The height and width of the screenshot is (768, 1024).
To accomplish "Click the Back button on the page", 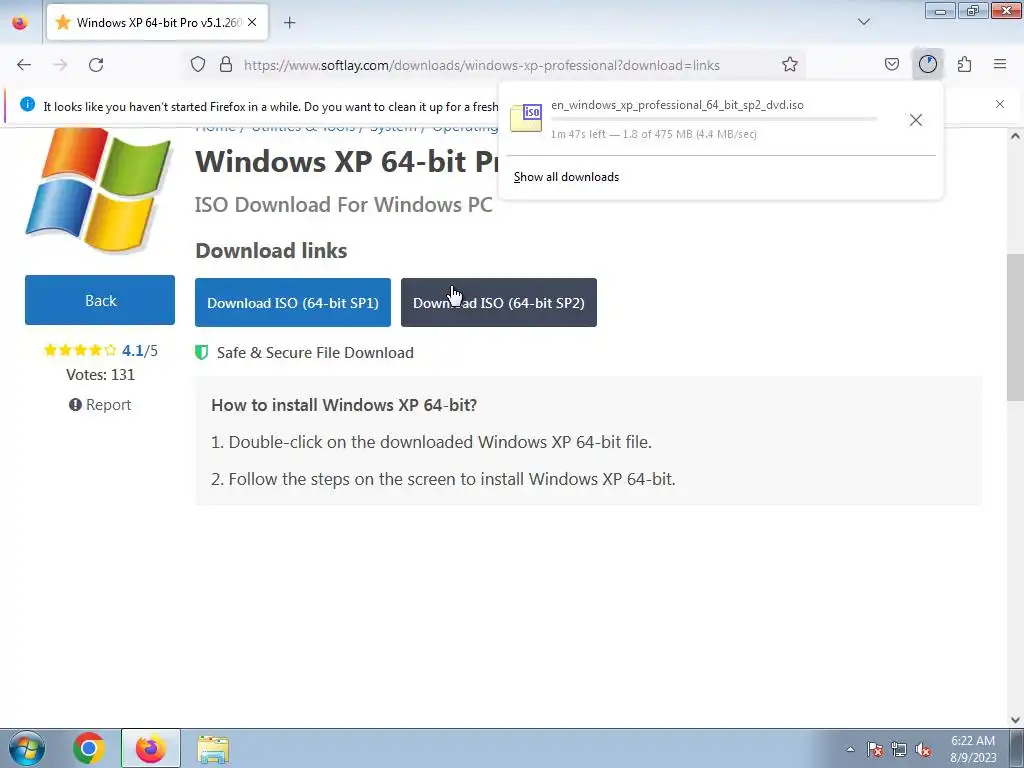I will click(100, 300).
